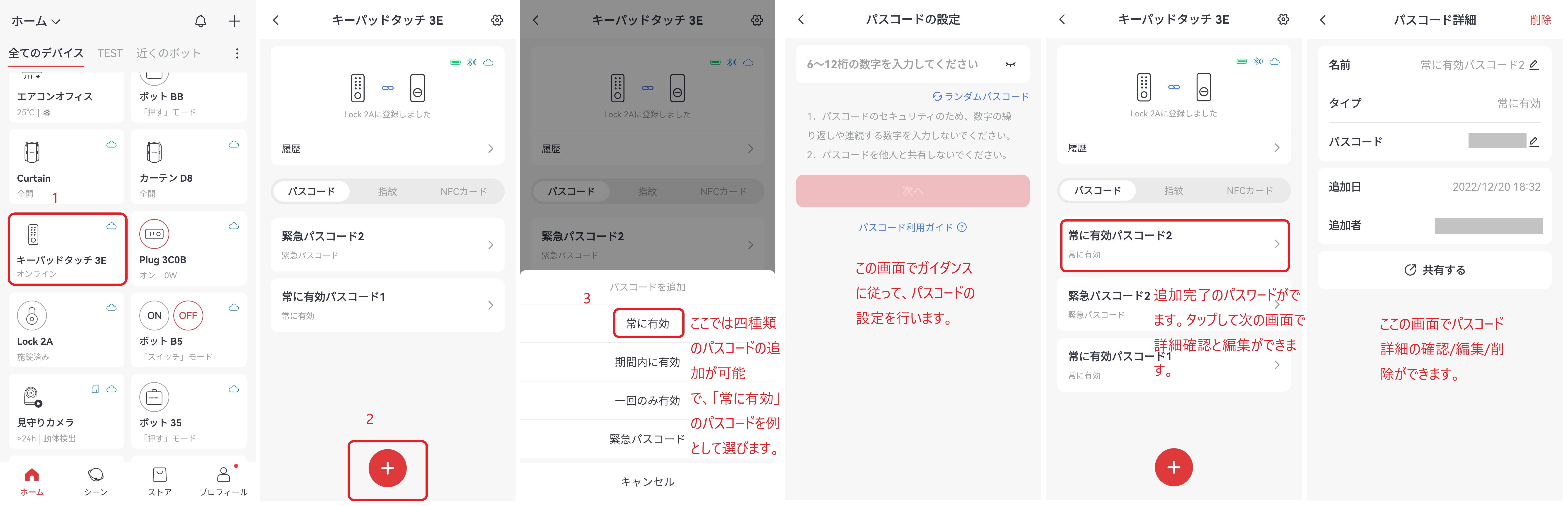Go to プロフィール in bottom navigation
Screen dimensions: 1568x506
pyautogui.click(x=223, y=482)
